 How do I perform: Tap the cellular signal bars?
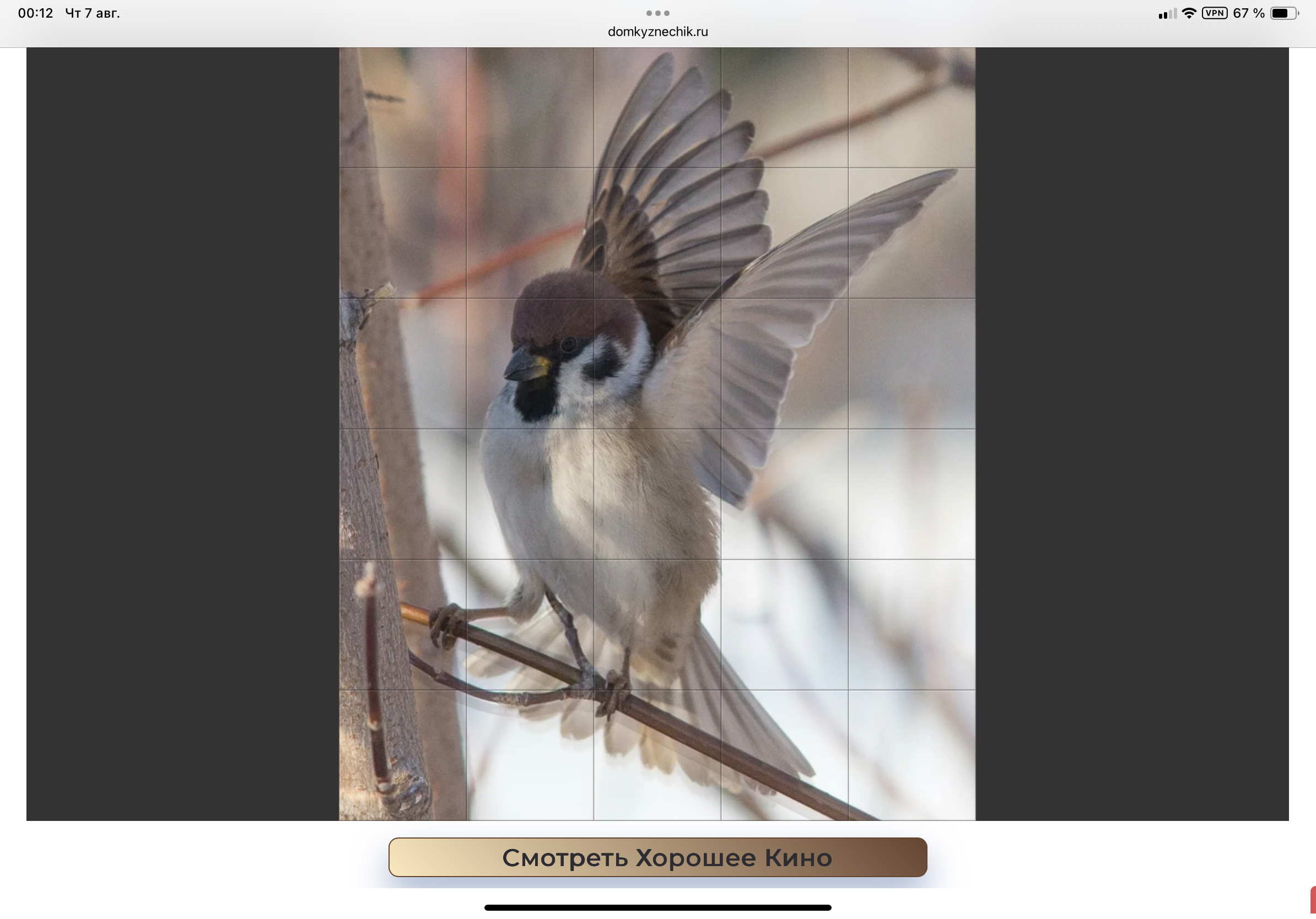(x=1167, y=13)
